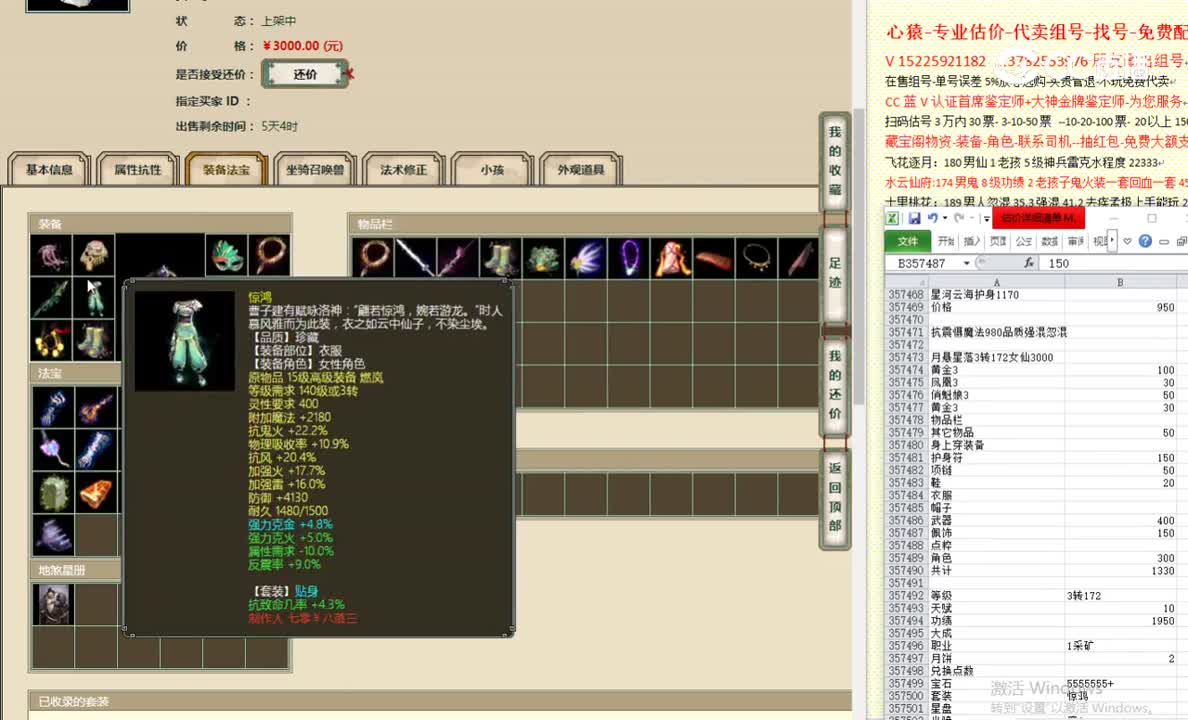Click the green chest item in 法宝 panel
The image size is (1188, 720).
[x=52, y=492]
